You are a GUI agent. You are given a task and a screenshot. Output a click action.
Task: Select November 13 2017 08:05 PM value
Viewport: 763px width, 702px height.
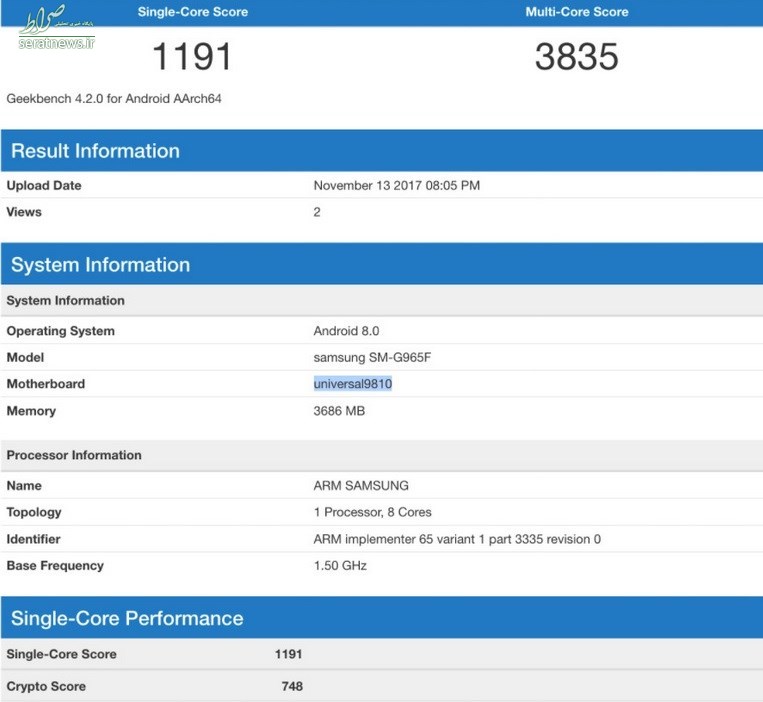coord(397,185)
